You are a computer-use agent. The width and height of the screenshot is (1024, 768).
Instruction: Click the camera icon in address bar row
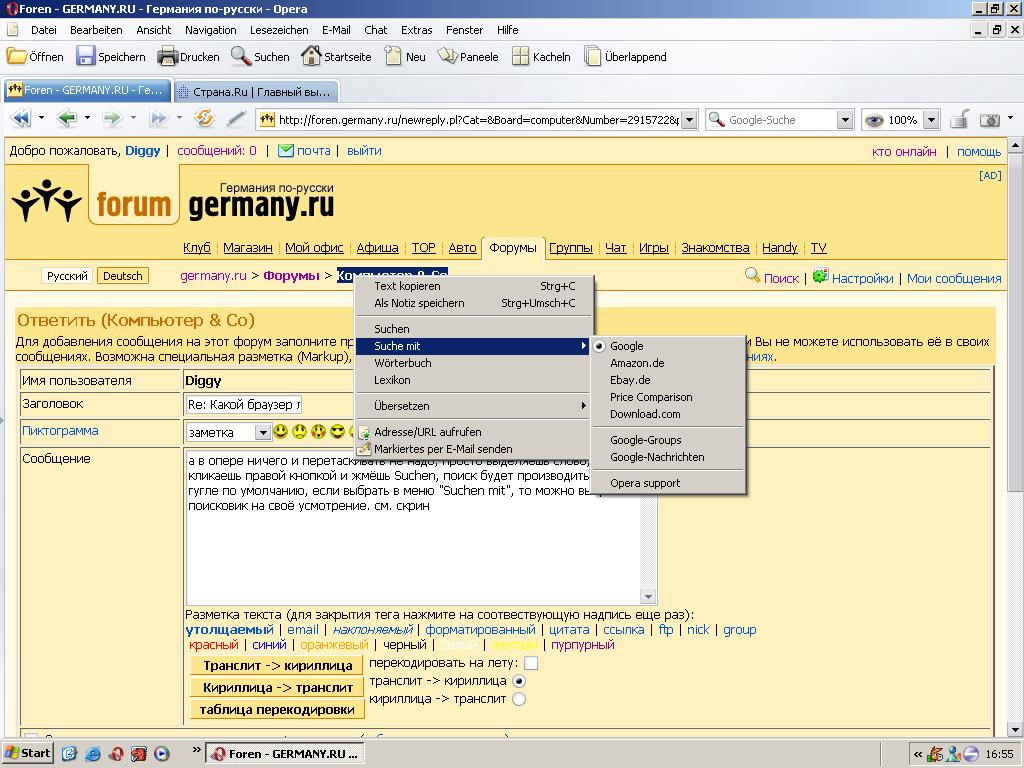tap(990, 120)
